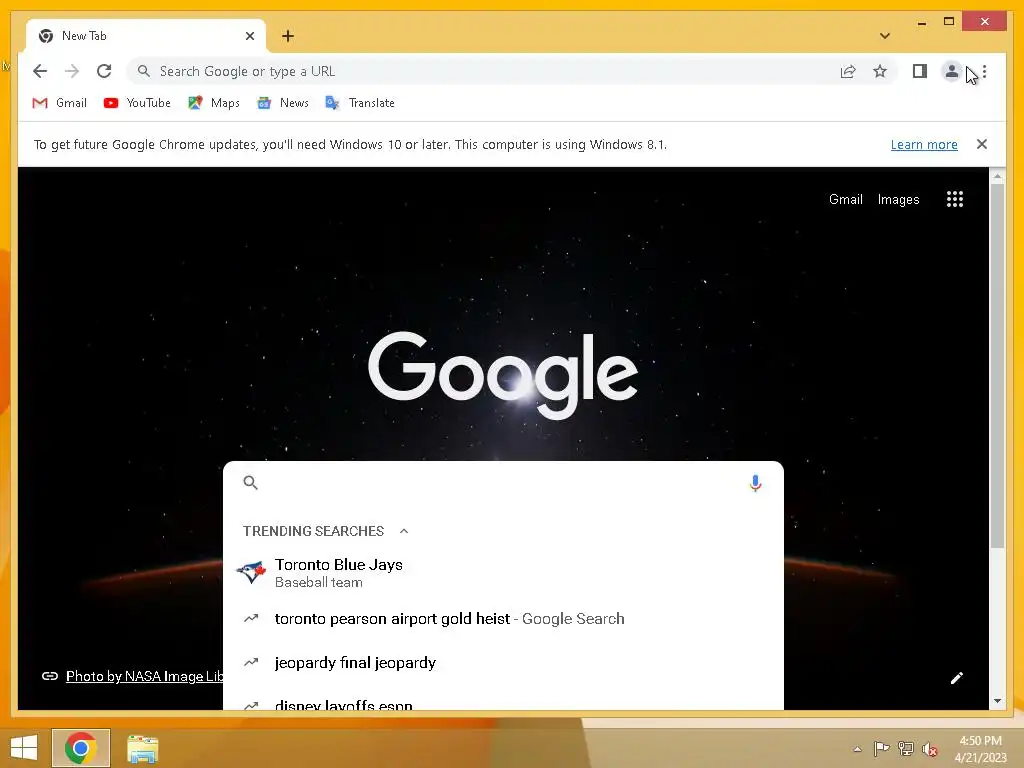Click the page vertical scrollbar
This screenshot has width=1024, height=768.
[997, 366]
